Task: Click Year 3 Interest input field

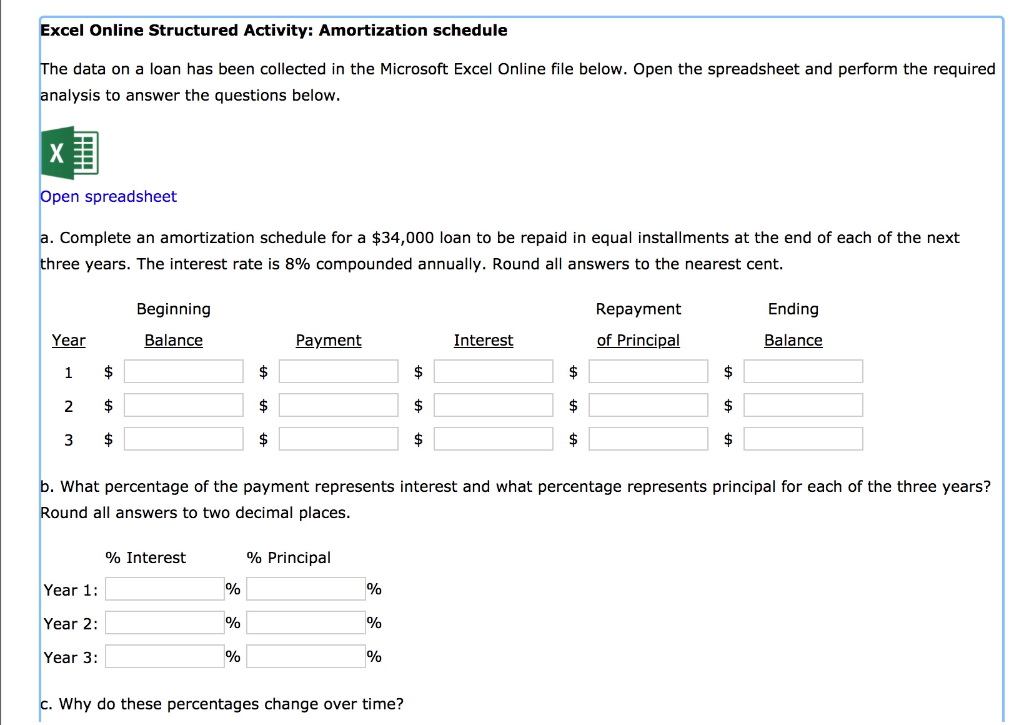Action: click(493, 439)
